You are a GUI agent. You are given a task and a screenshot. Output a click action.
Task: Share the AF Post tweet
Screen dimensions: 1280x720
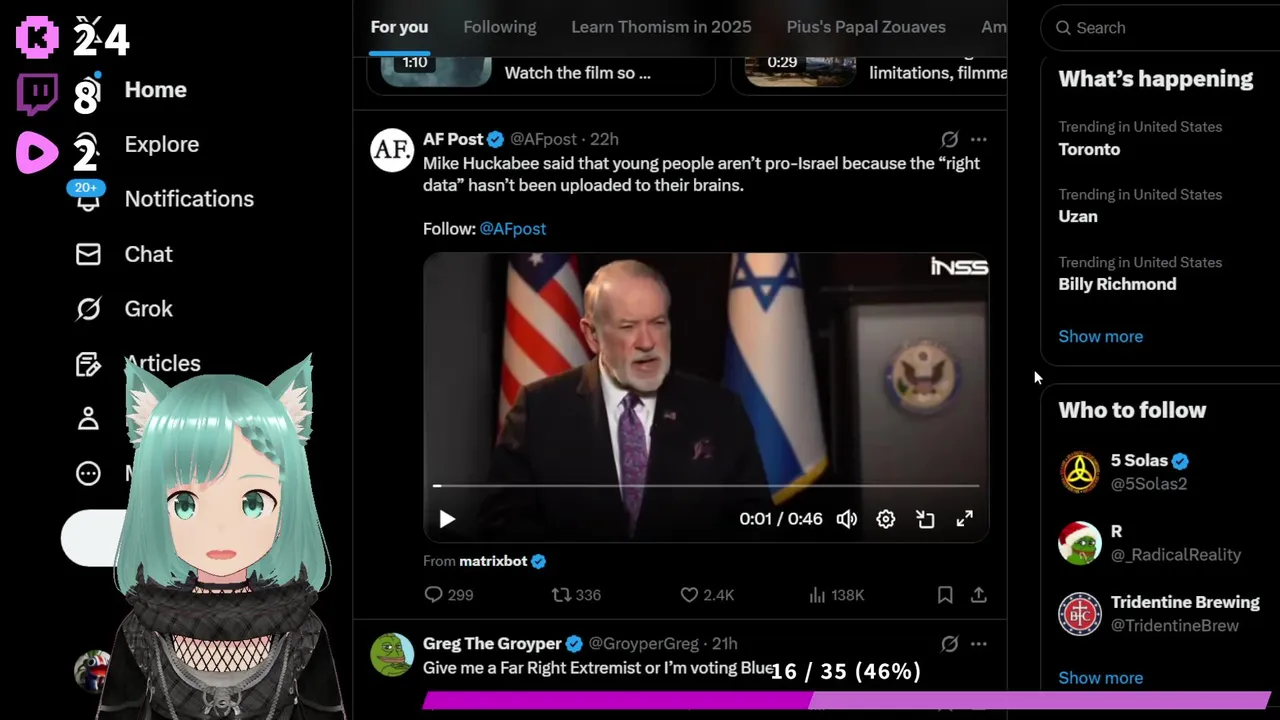pyautogui.click(x=979, y=595)
